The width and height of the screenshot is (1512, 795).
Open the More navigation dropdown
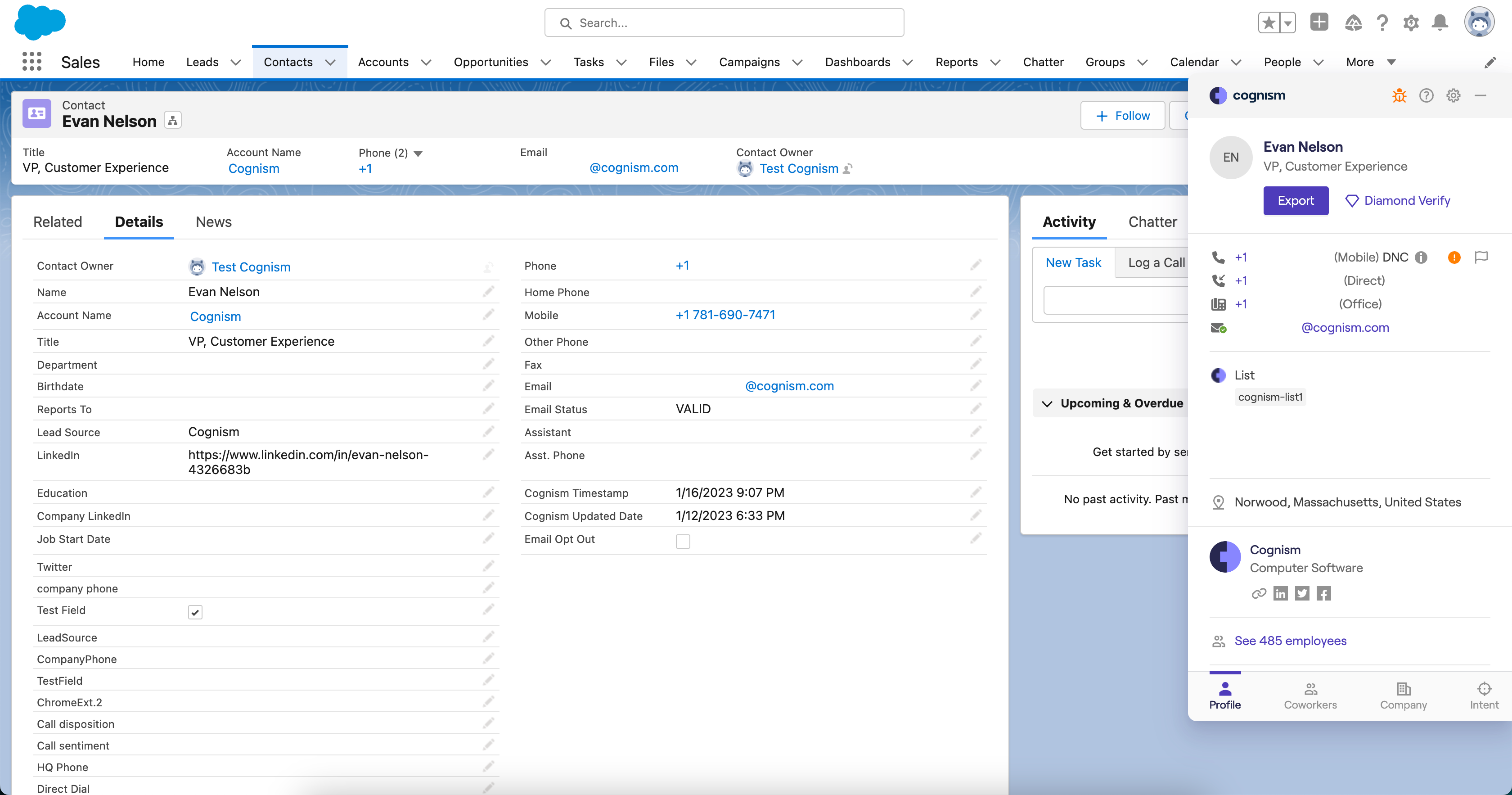click(1371, 62)
